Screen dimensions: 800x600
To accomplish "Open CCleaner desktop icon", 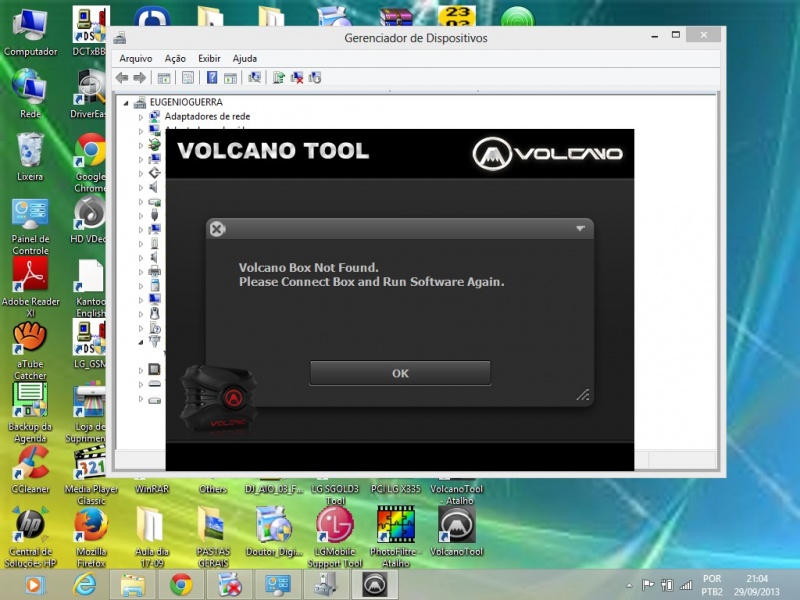I will click(x=30, y=469).
